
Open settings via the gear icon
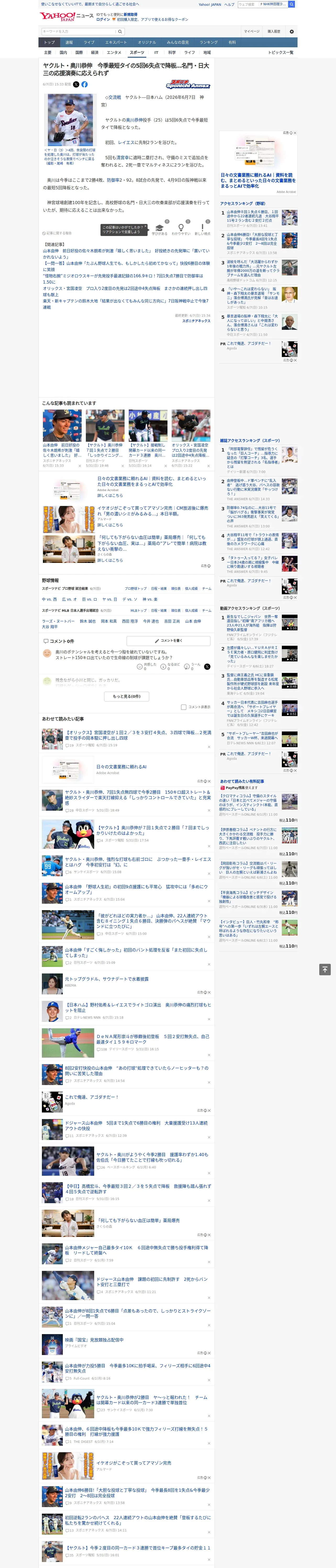coord(292,32)
